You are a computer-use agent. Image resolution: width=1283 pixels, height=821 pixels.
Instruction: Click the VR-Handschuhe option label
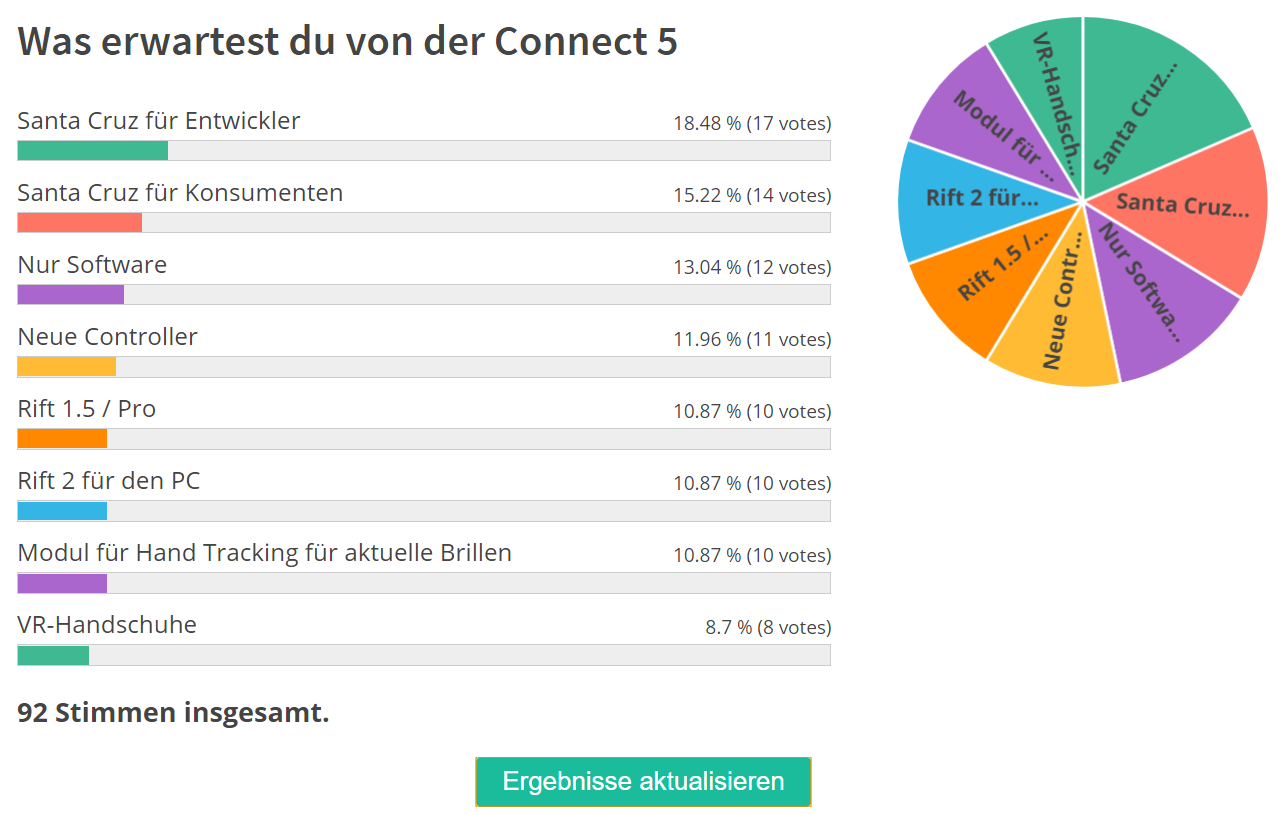(107, 625)
